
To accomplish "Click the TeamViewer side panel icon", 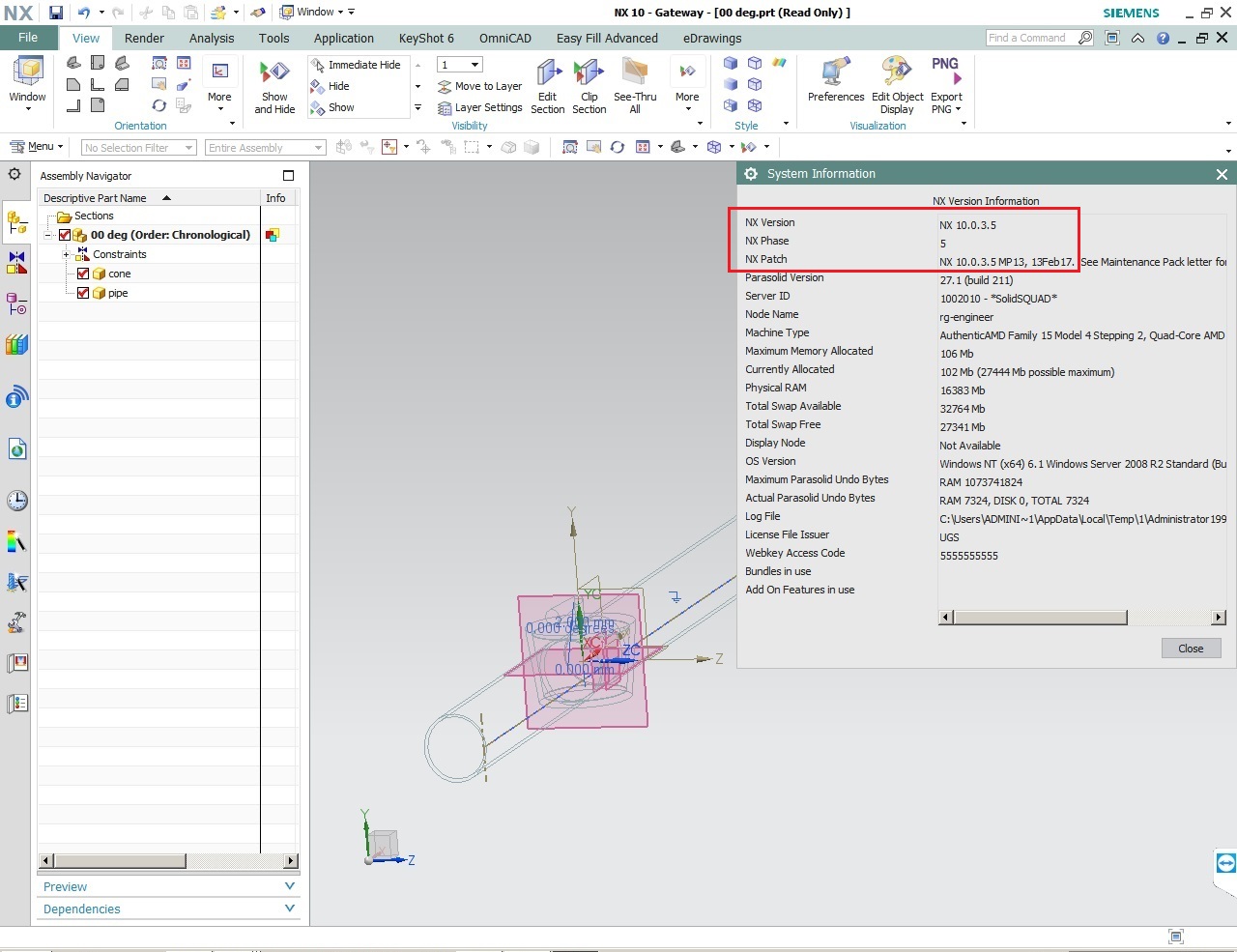I will click(1225, 864).
